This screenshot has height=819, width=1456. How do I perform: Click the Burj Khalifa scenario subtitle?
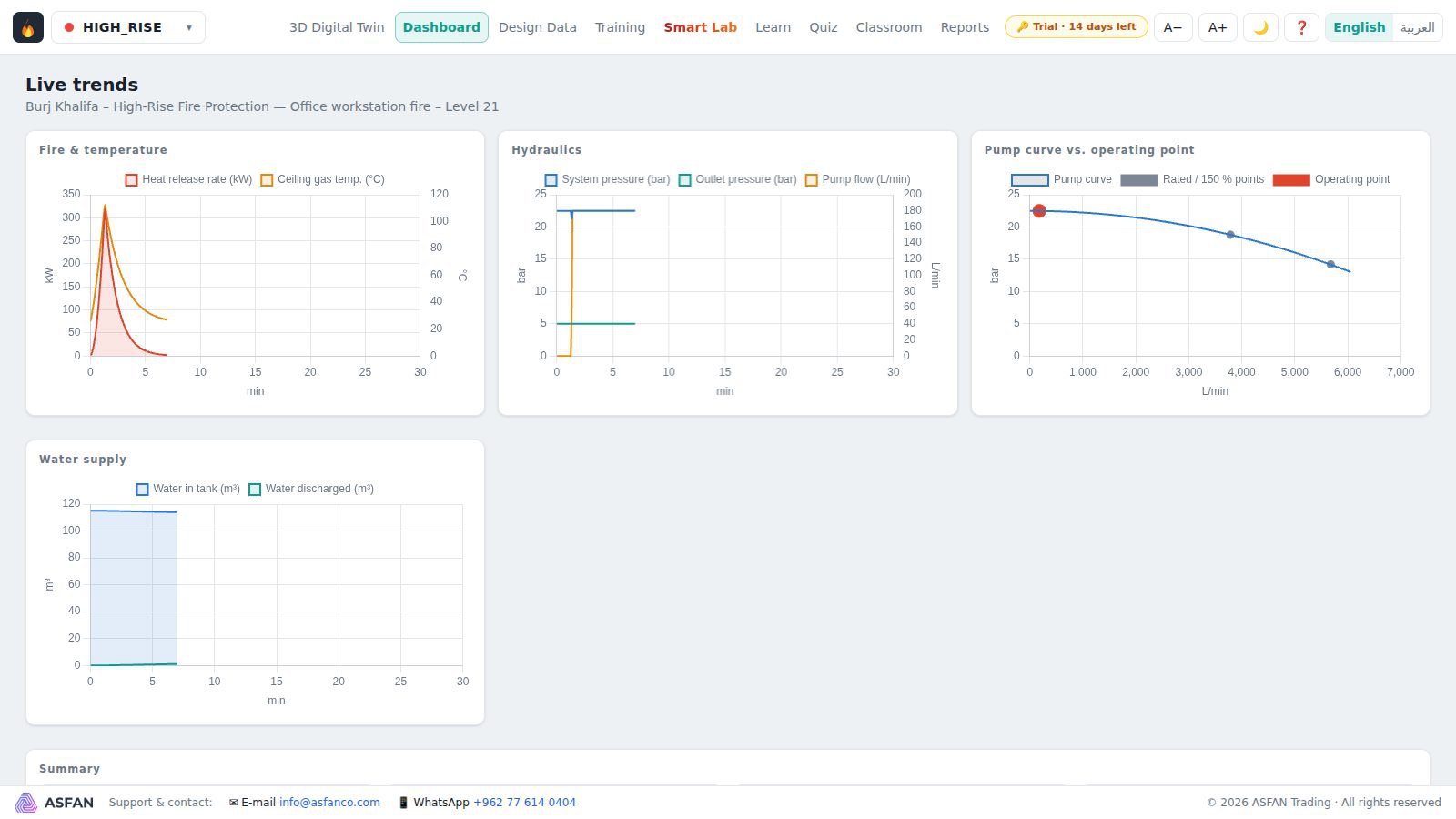click(x=262, y=106)
